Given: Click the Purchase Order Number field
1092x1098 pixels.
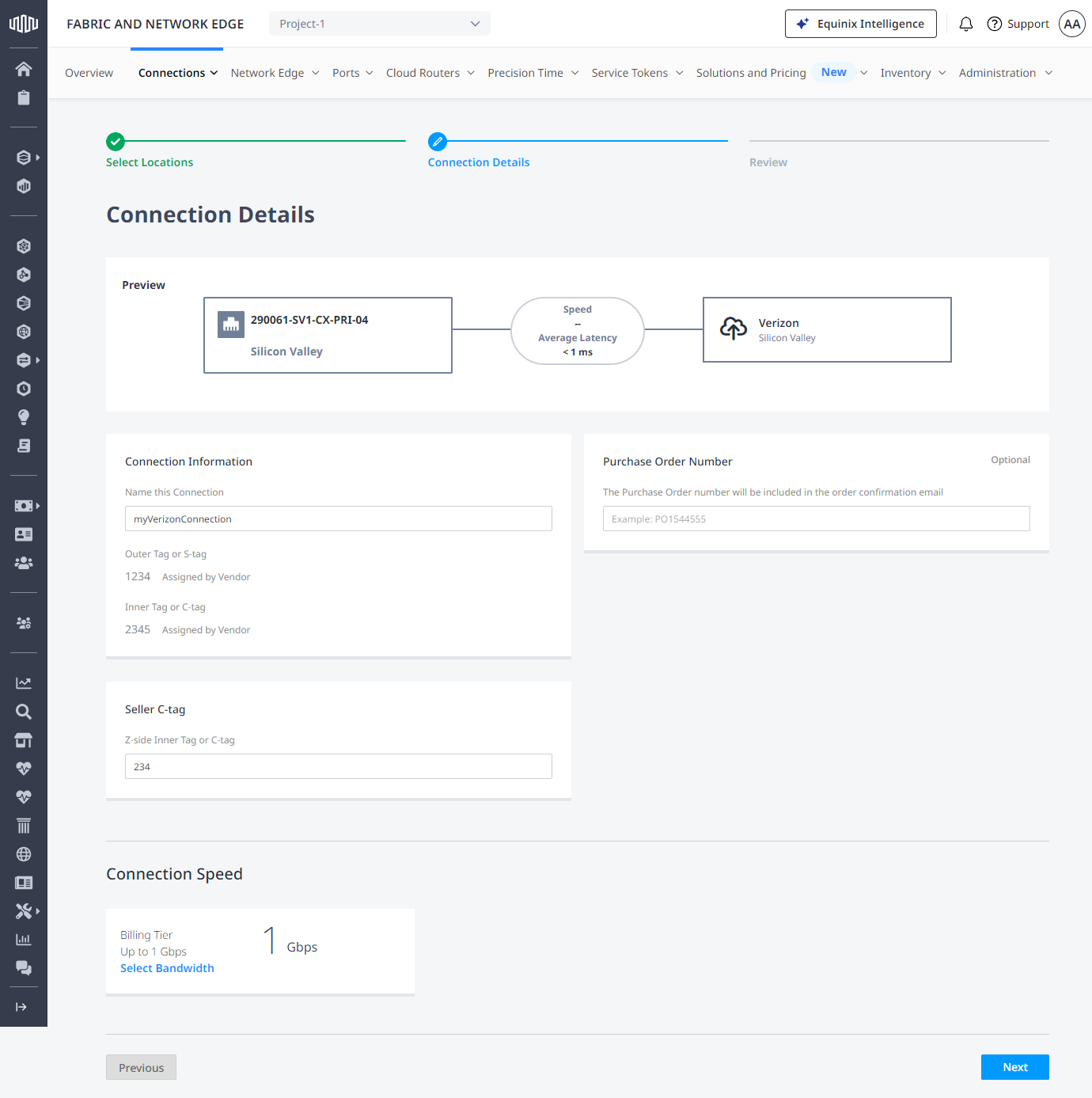Looking at the screenshot, I should pos(817,519).
